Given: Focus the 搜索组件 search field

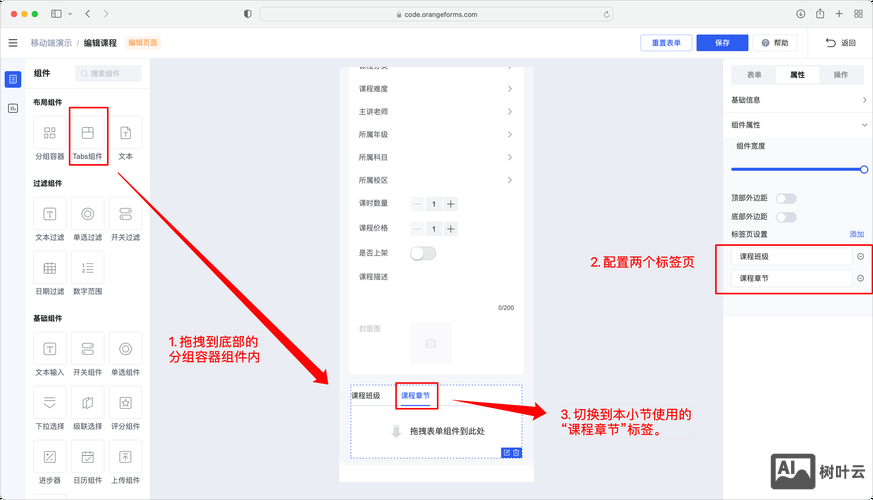Looking at the screenshot, I should point(109,73).
